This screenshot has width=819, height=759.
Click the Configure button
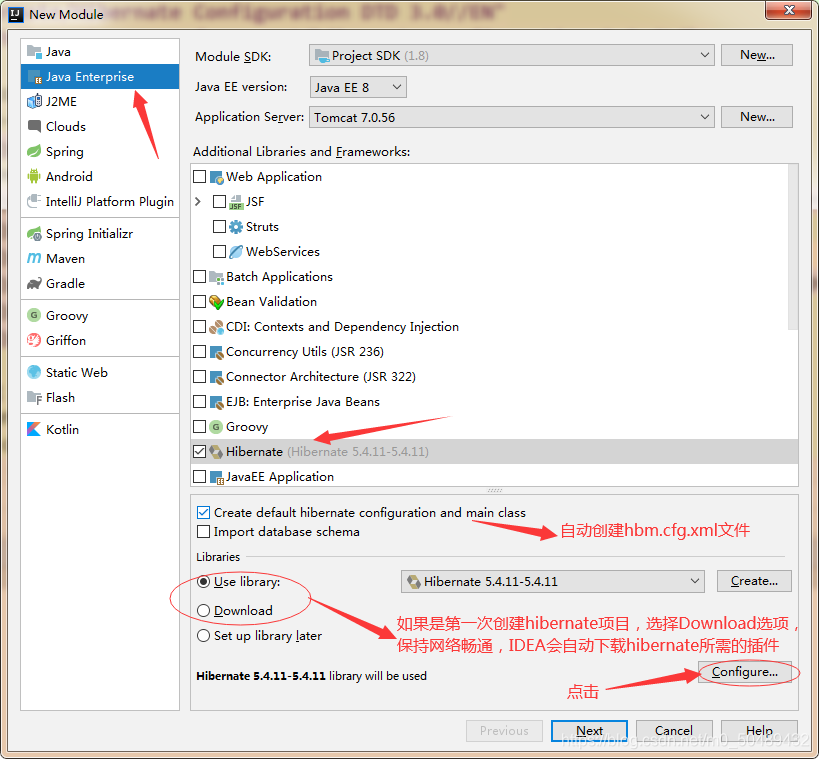(745, 672)
